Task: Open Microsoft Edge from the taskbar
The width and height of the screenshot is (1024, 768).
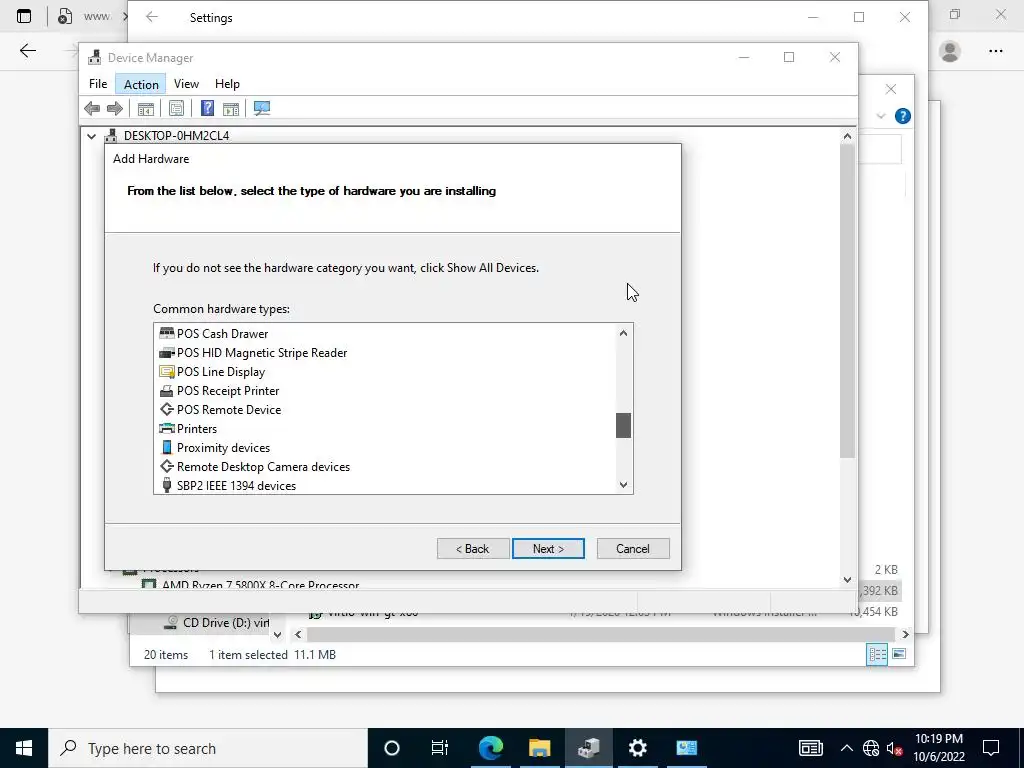Action: pos(490,748)
